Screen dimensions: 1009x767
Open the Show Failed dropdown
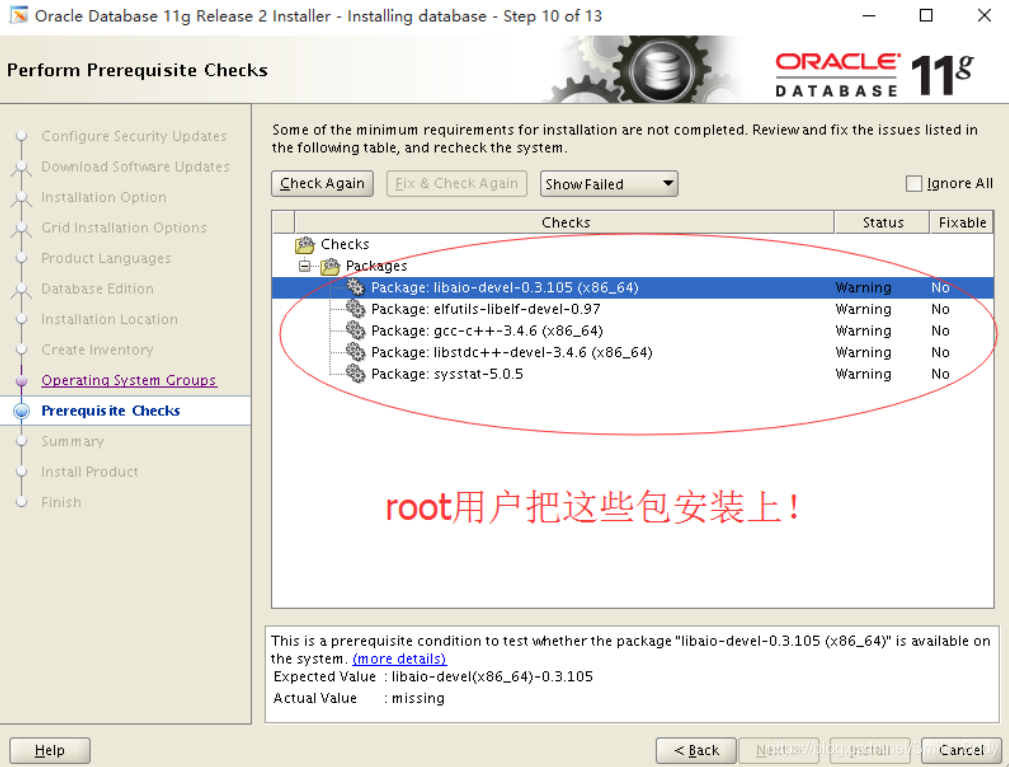609,184
